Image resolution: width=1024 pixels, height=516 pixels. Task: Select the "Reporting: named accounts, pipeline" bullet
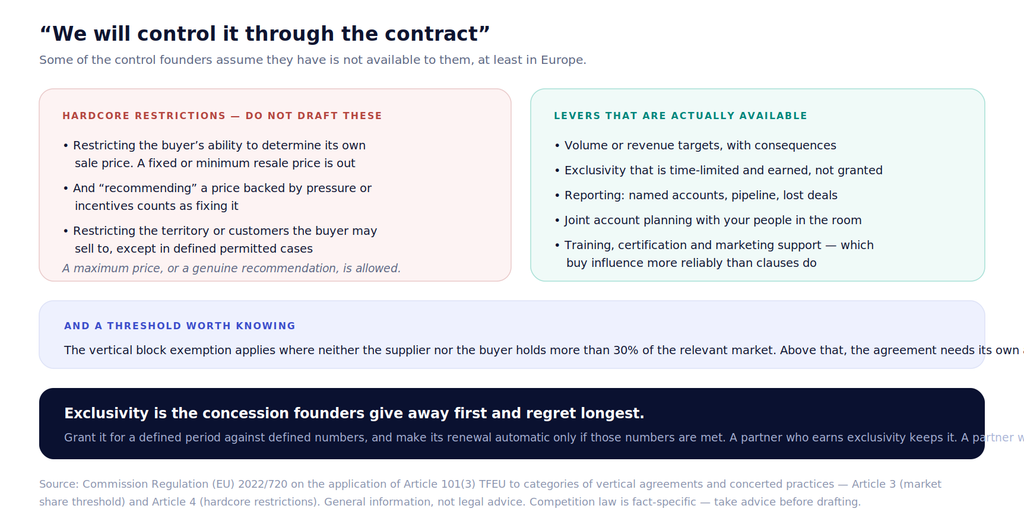[696, 195]
